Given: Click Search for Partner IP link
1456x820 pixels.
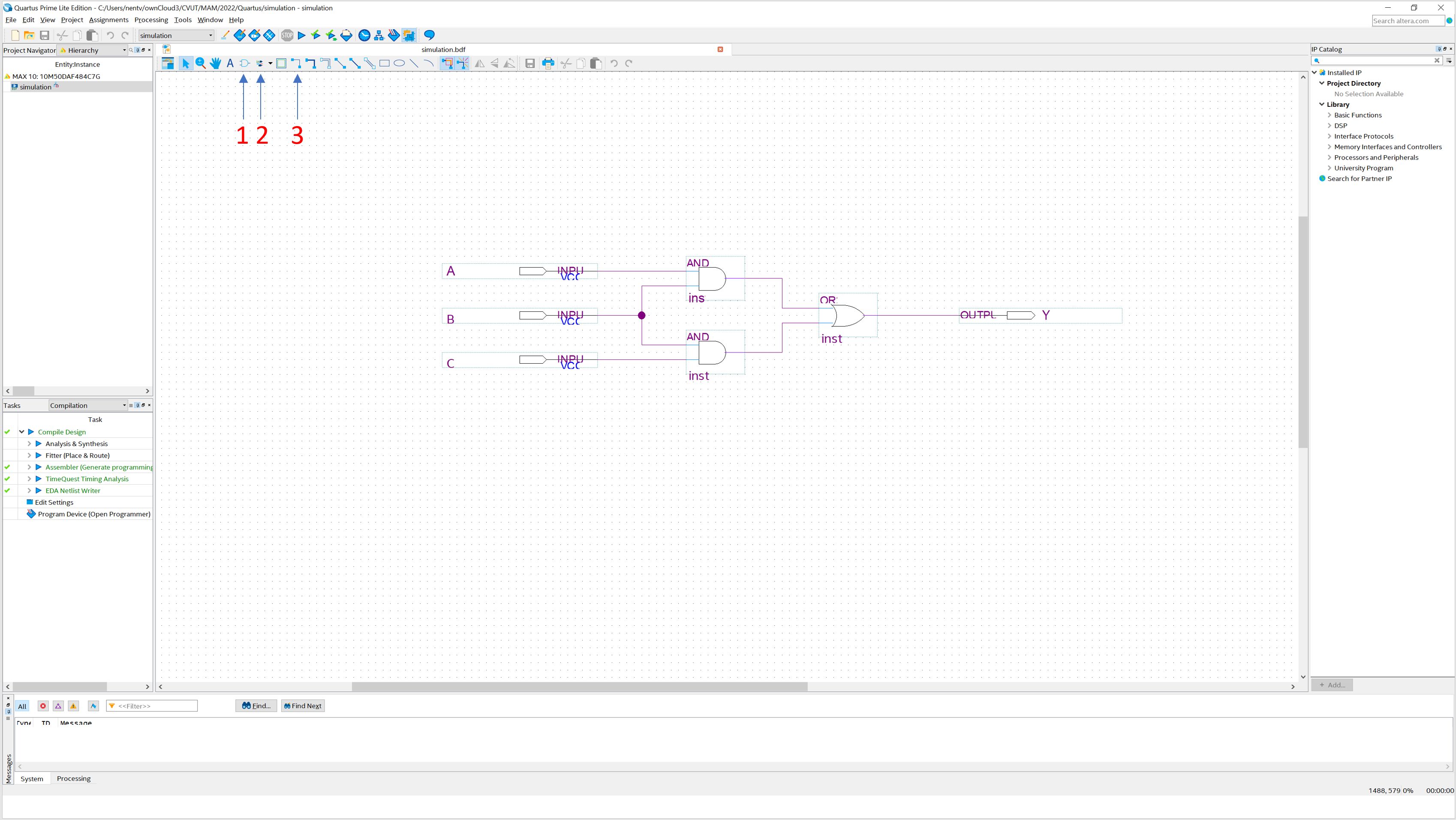Looking at the screenshot, I should pyautogui.click(x=1360, y=179).
